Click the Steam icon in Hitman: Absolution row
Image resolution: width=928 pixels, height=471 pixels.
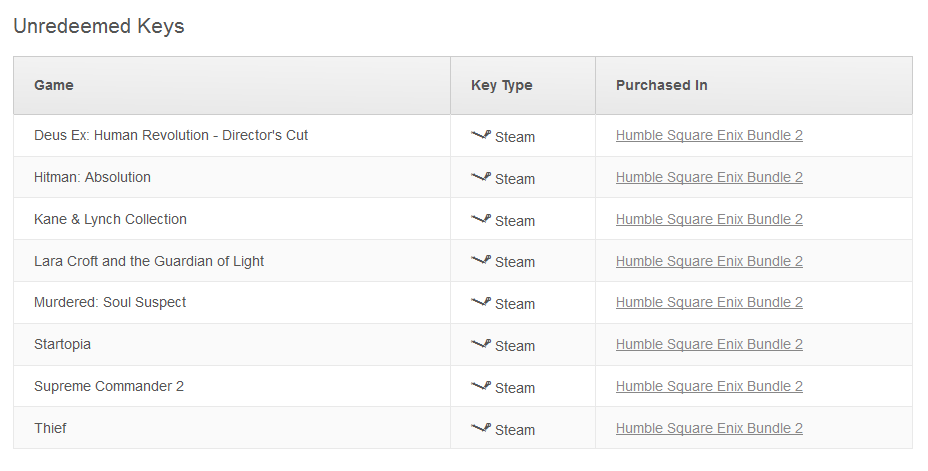(481, 177)
